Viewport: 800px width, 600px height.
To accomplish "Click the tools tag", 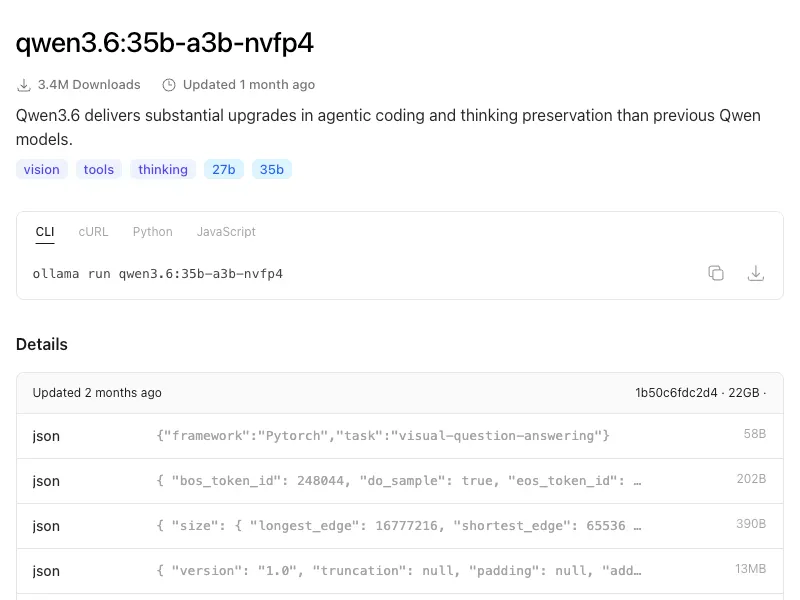I will 98,169.
